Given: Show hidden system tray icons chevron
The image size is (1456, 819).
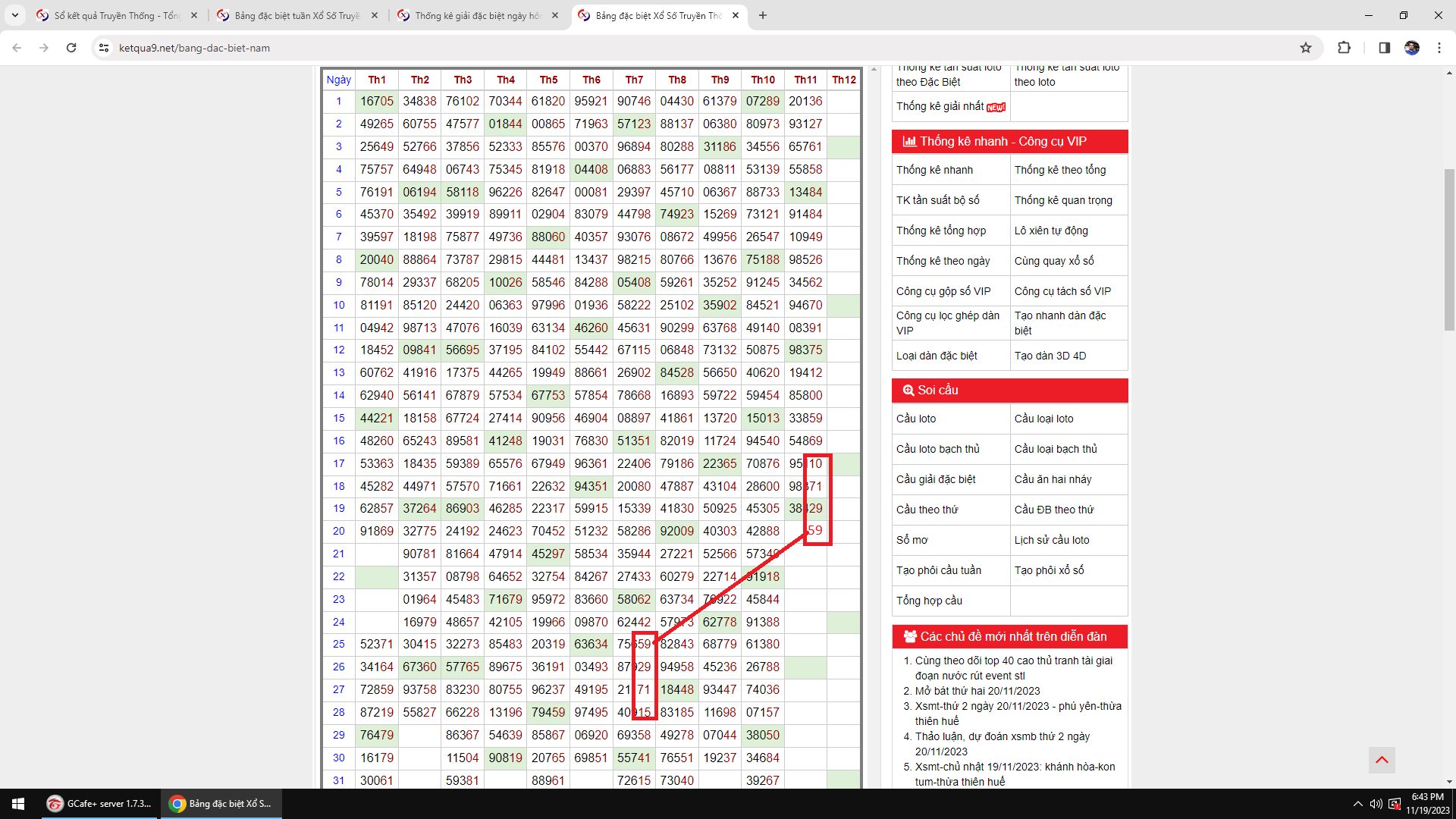Looking at the screenshot, I should coord(1357,804).
